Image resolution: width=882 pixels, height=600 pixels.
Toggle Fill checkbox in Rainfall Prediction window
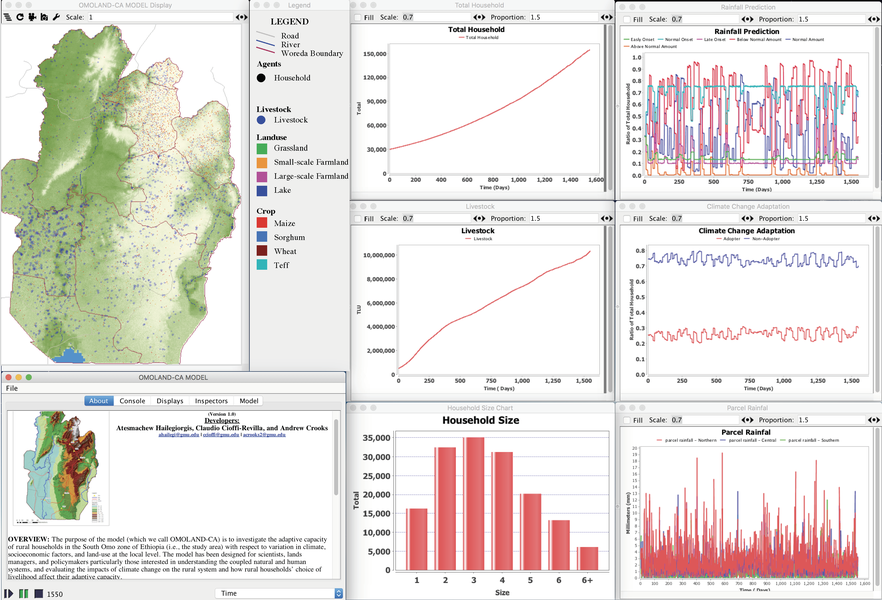click(x=625, y=18)
